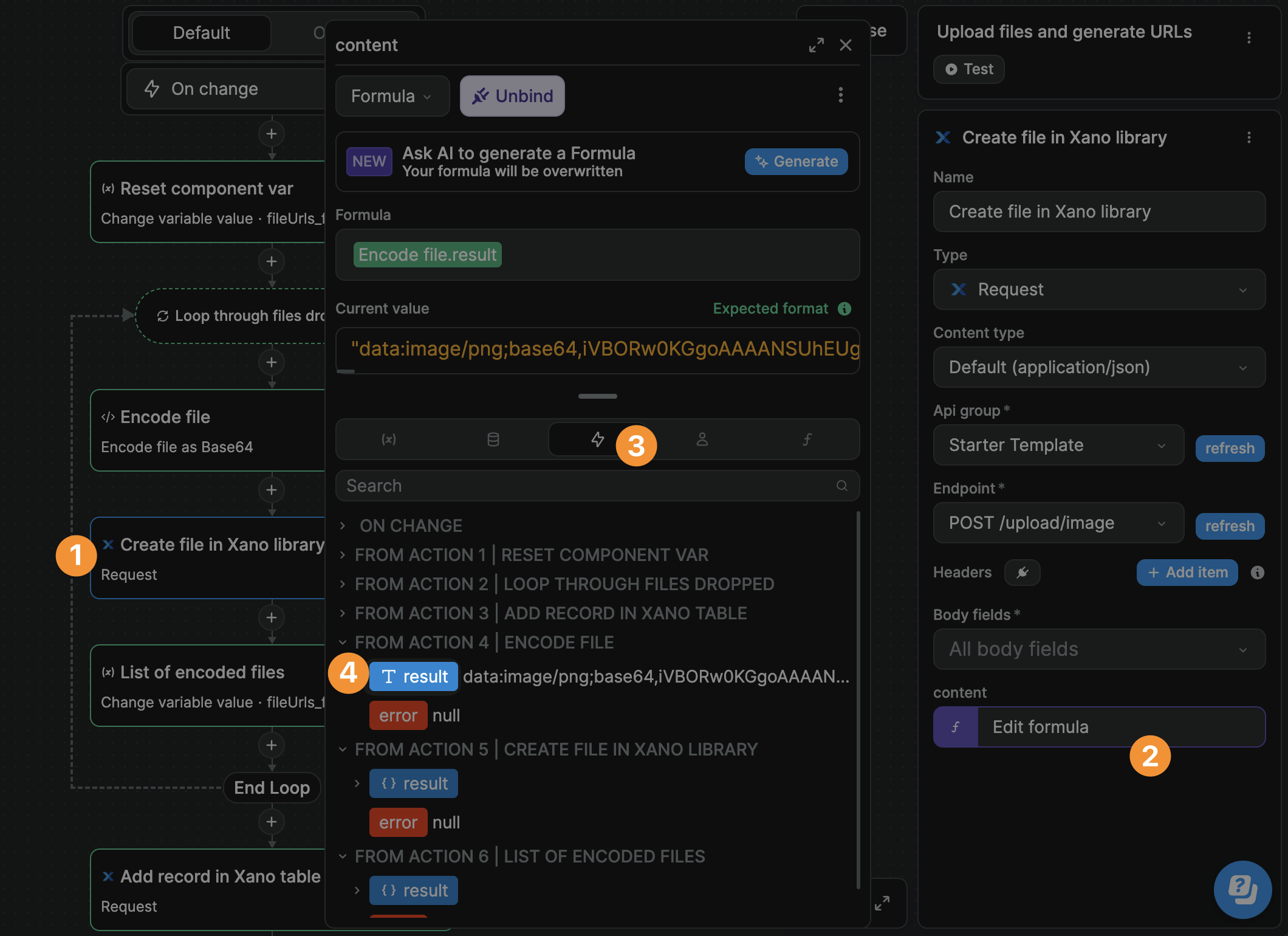The width and height of the screenshot is (1288, 936).
Task: Switch to the database collections tab
Action: click(493, 439)
